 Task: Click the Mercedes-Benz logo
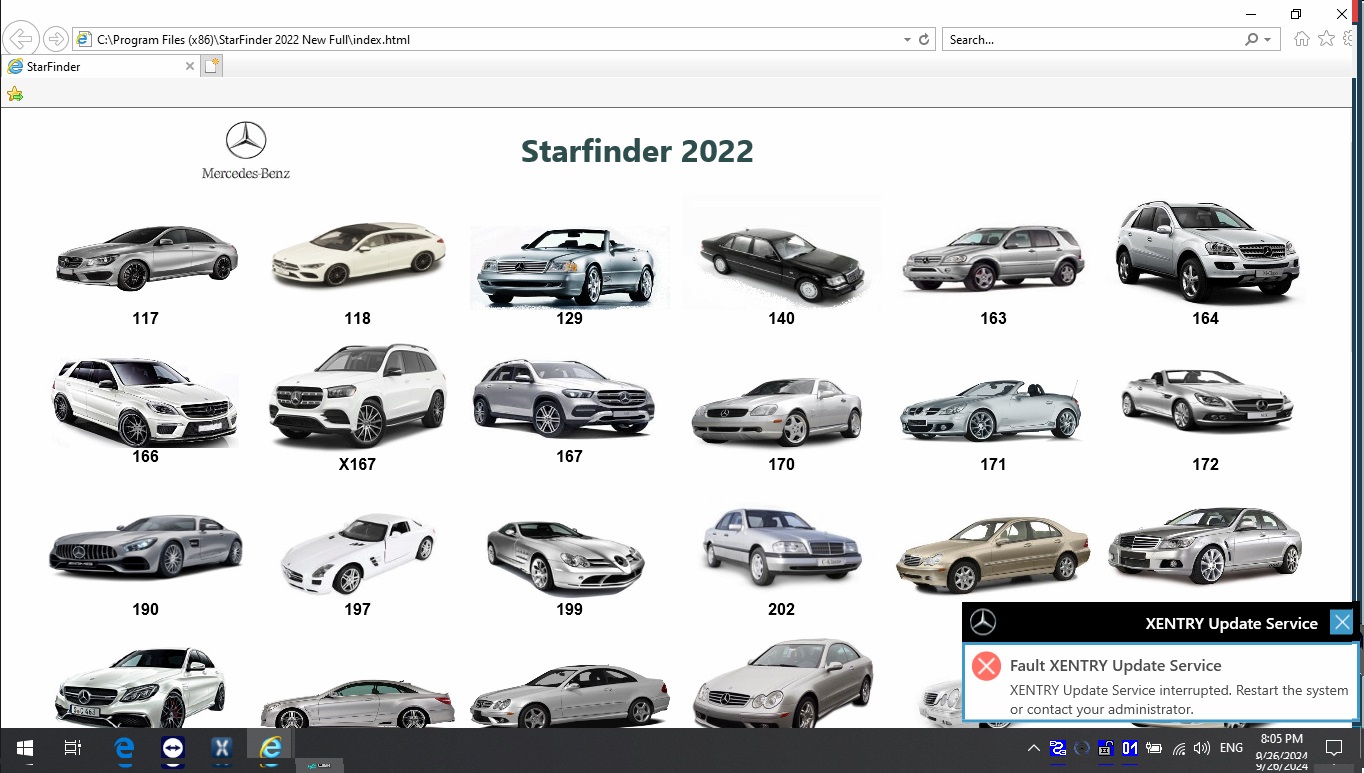245,150
